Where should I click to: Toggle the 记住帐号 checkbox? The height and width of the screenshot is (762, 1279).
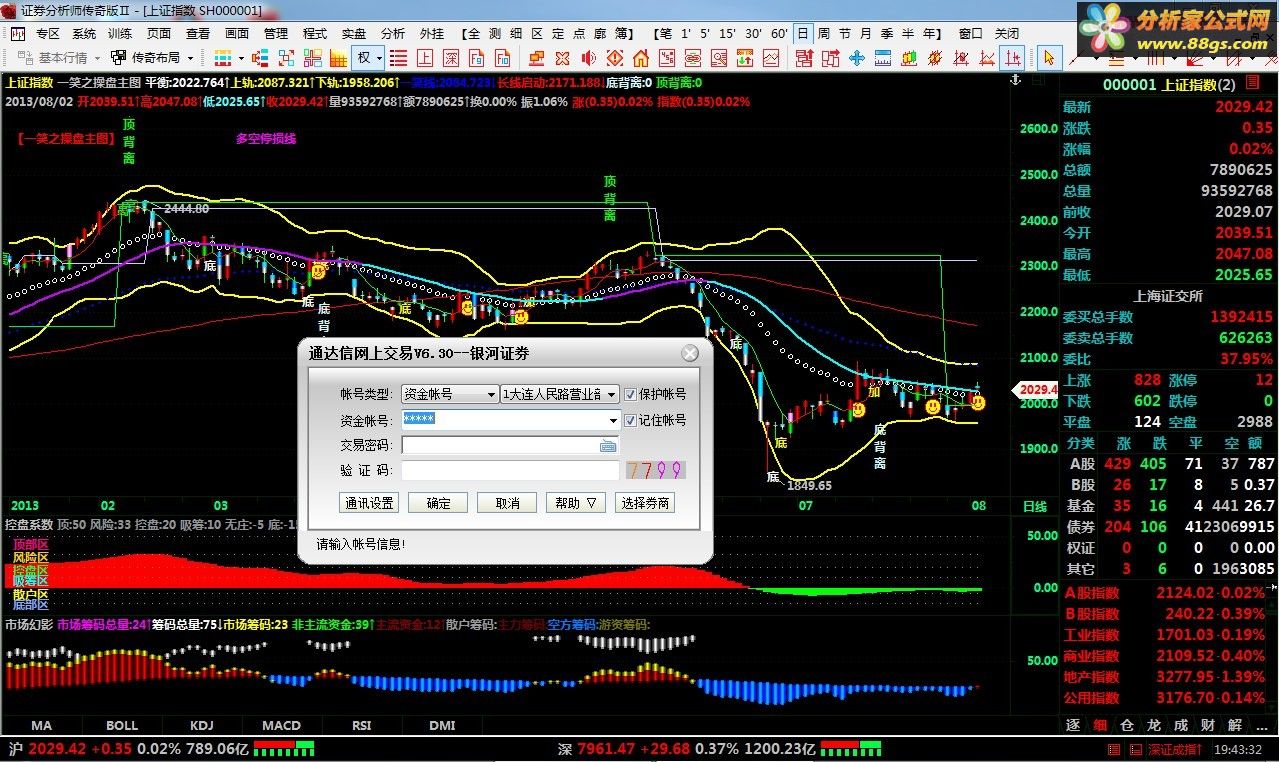point(630,420)
